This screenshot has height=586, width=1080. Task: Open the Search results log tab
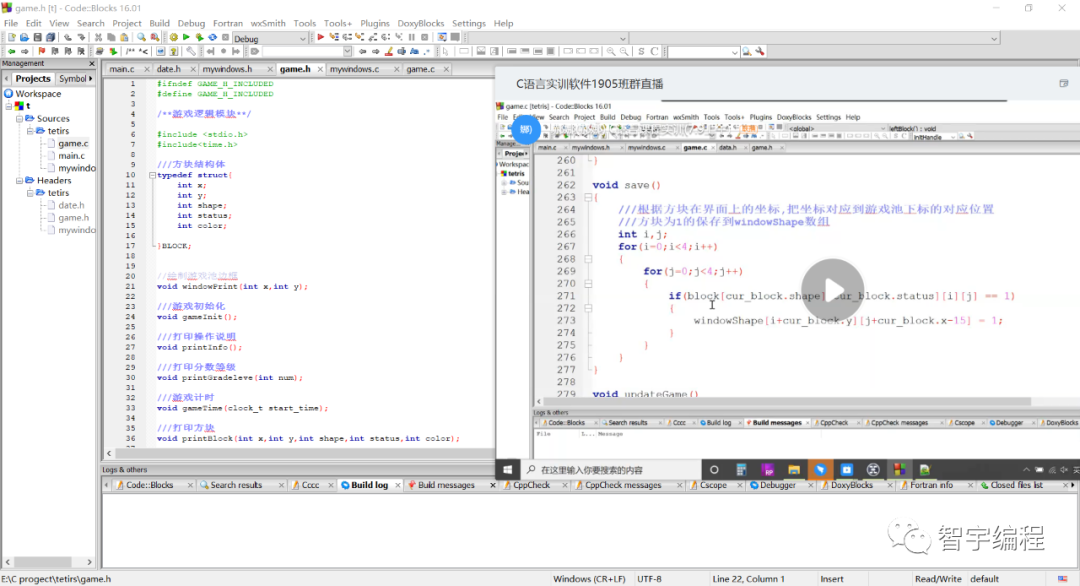tap(236, 485)
